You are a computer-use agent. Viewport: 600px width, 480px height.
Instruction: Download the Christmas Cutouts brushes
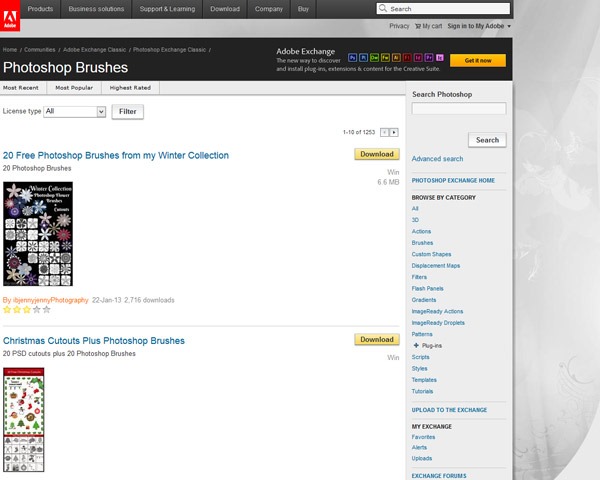pos(377,340)
